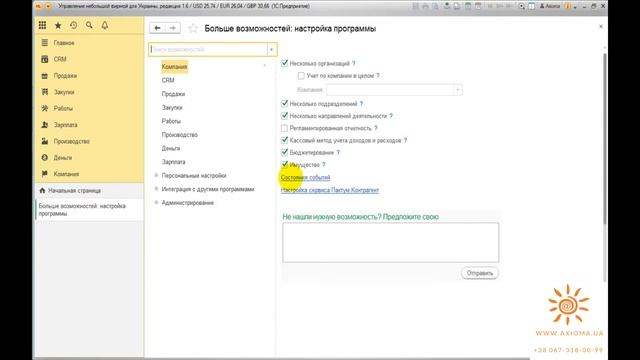Select Производство in settings list
640x360 pixels.
pos(180,135)
